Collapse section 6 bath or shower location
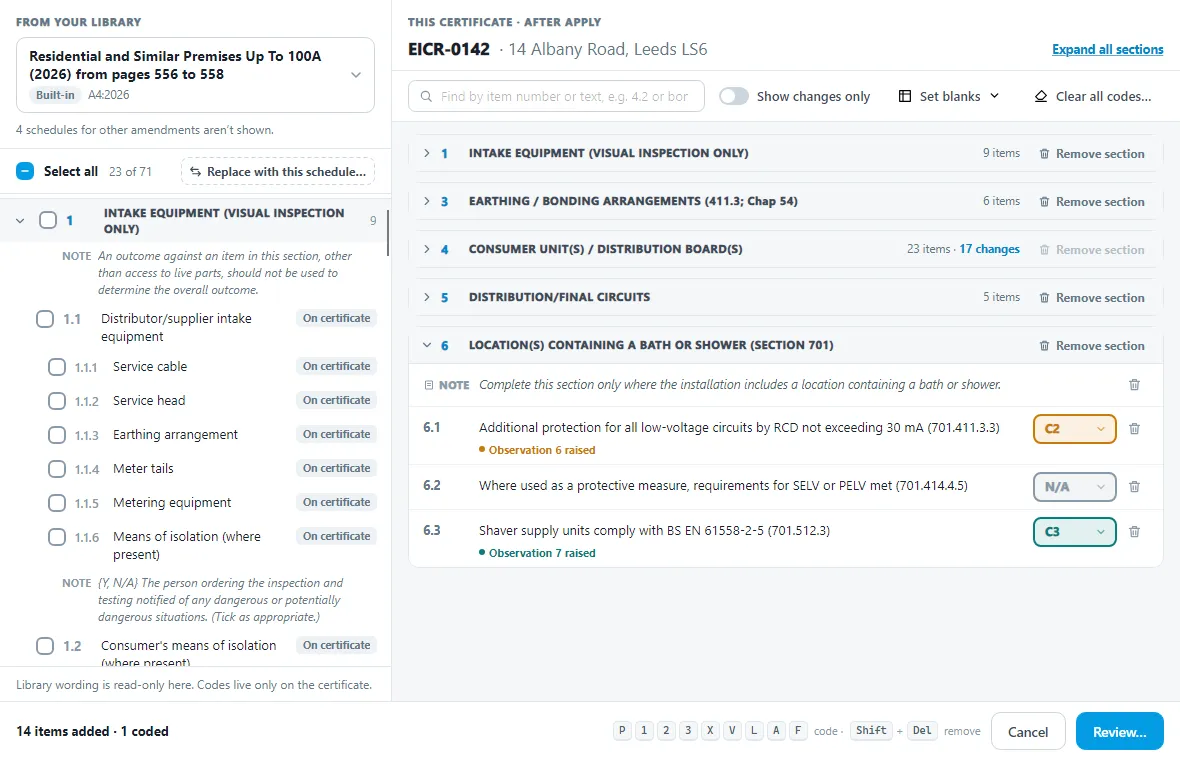The image size is (1180, 760). pyautogui.click(x=427, y=345)
